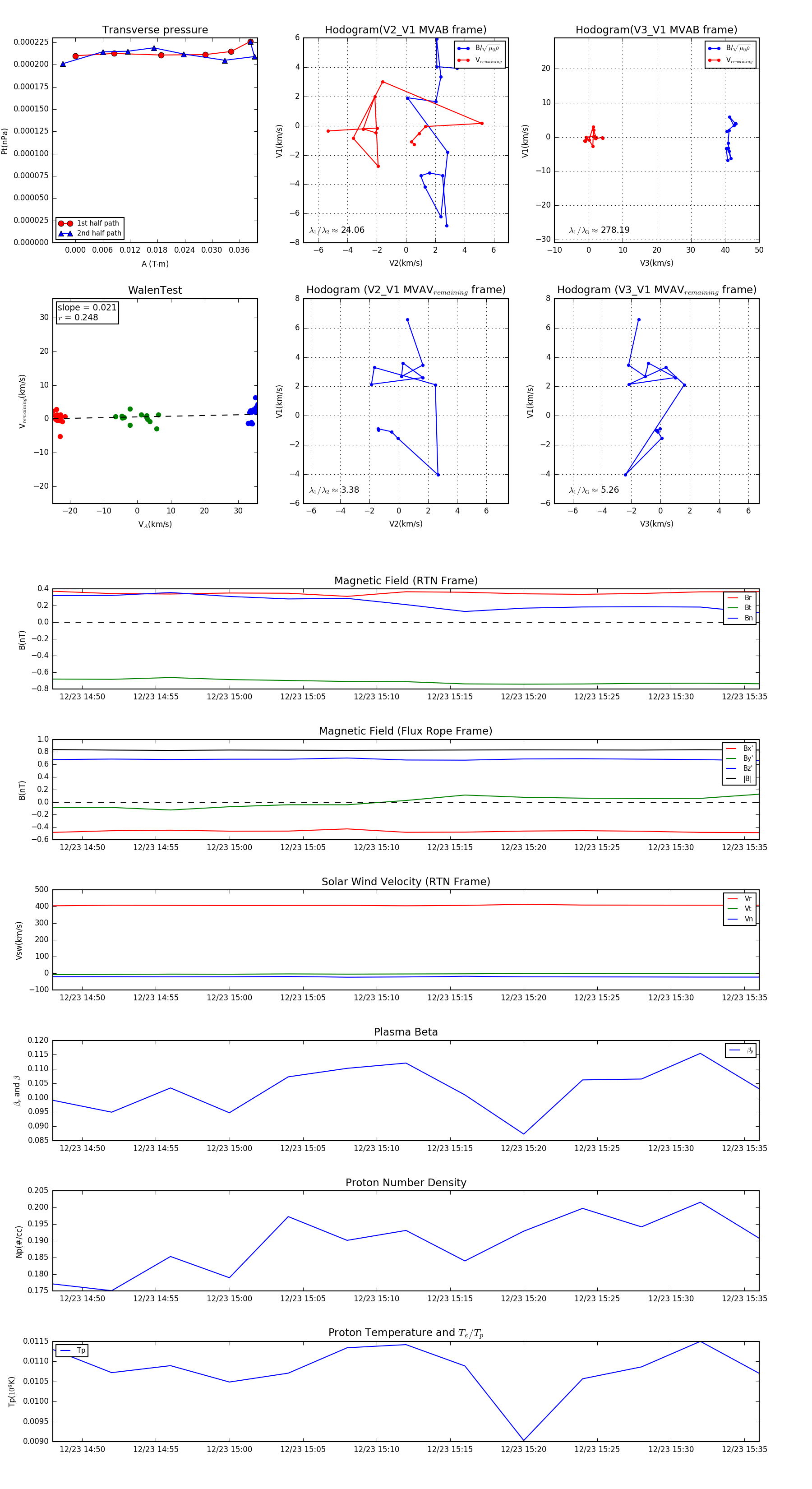Click 'B/√μ0ρ' legend in V3_V1 MVAB hodogram
Screen dimensions: 812x1489
tap(730, 49)
